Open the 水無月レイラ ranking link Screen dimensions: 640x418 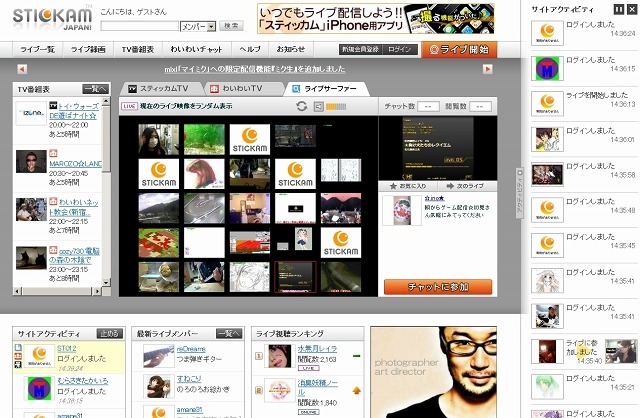(318, 348)
